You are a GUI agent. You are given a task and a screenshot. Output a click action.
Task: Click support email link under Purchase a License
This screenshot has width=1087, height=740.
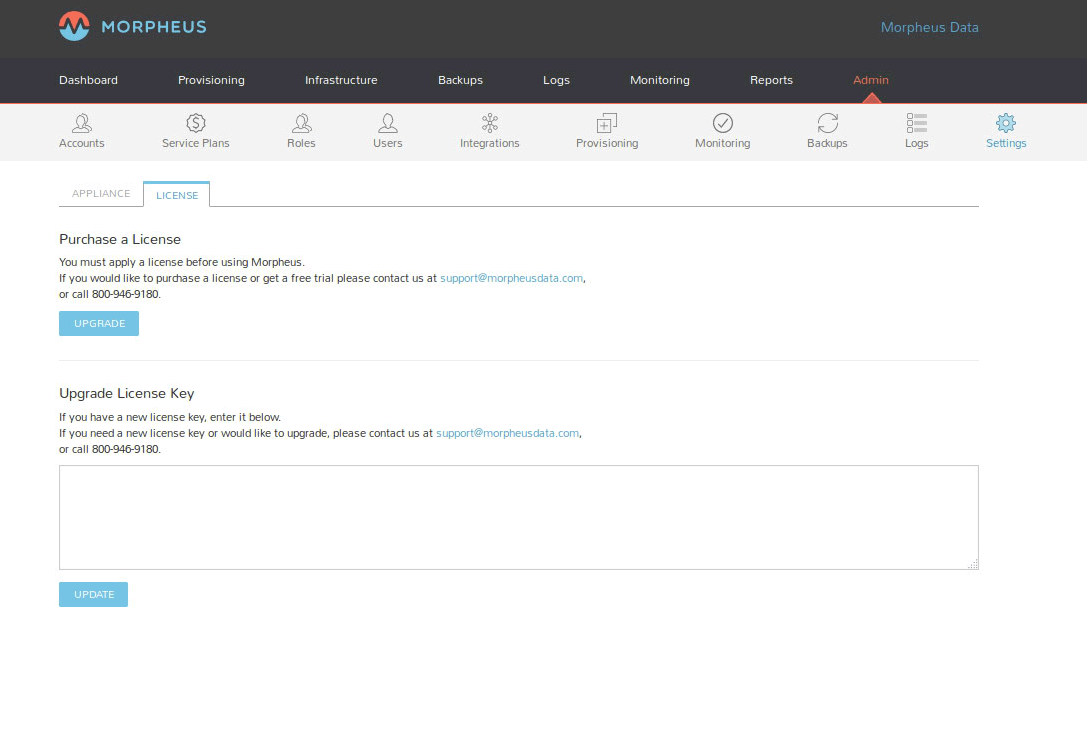(x=511, y=279)
